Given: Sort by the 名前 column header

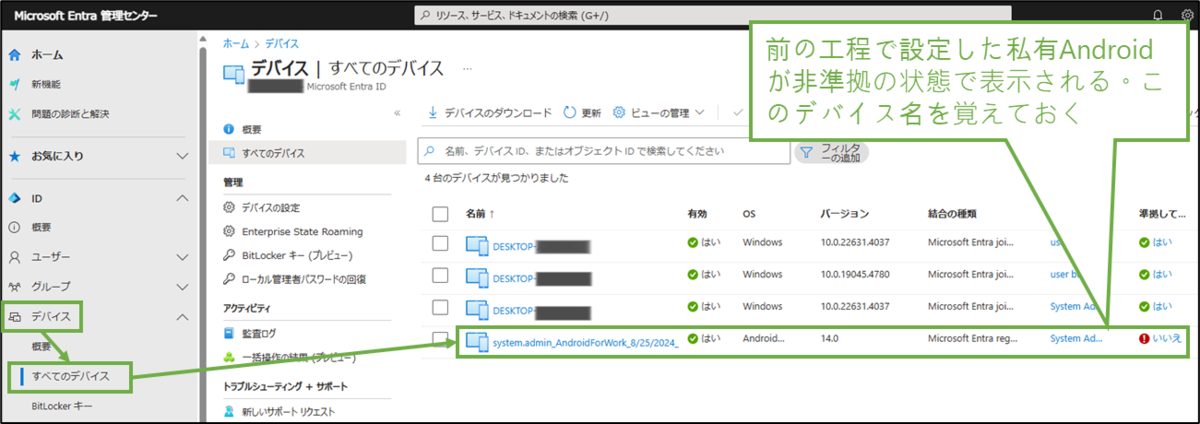Looking at the screenshot, I should (478, 214).
